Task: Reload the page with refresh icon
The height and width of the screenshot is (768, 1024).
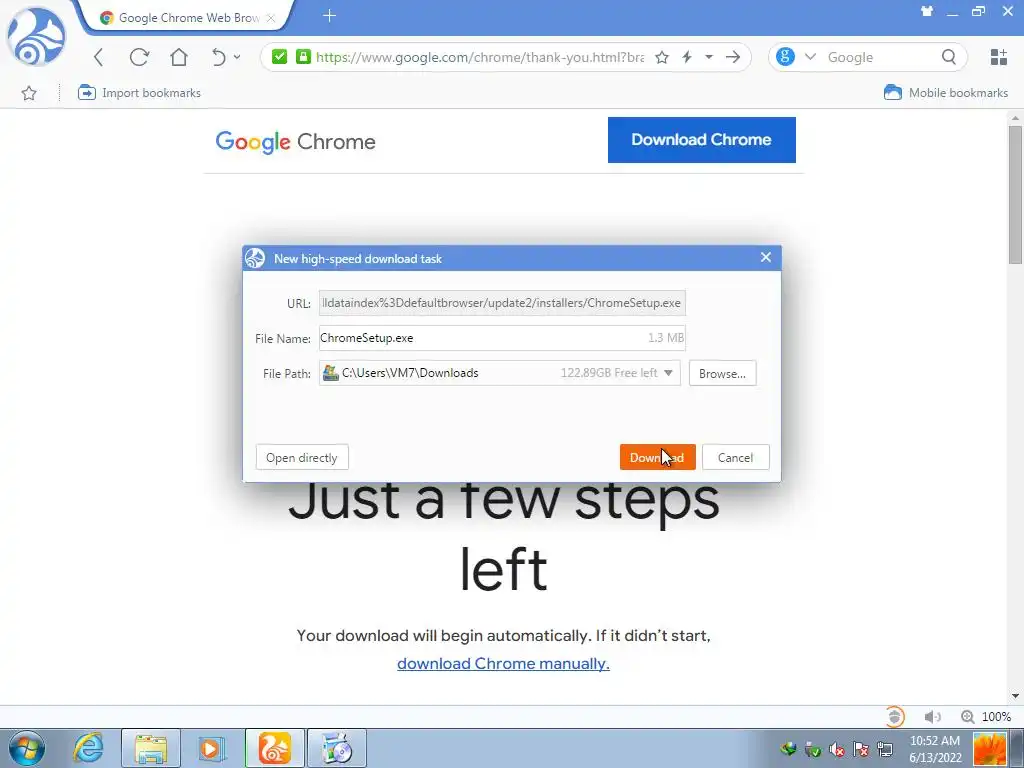Action: [x=139, y=57]
